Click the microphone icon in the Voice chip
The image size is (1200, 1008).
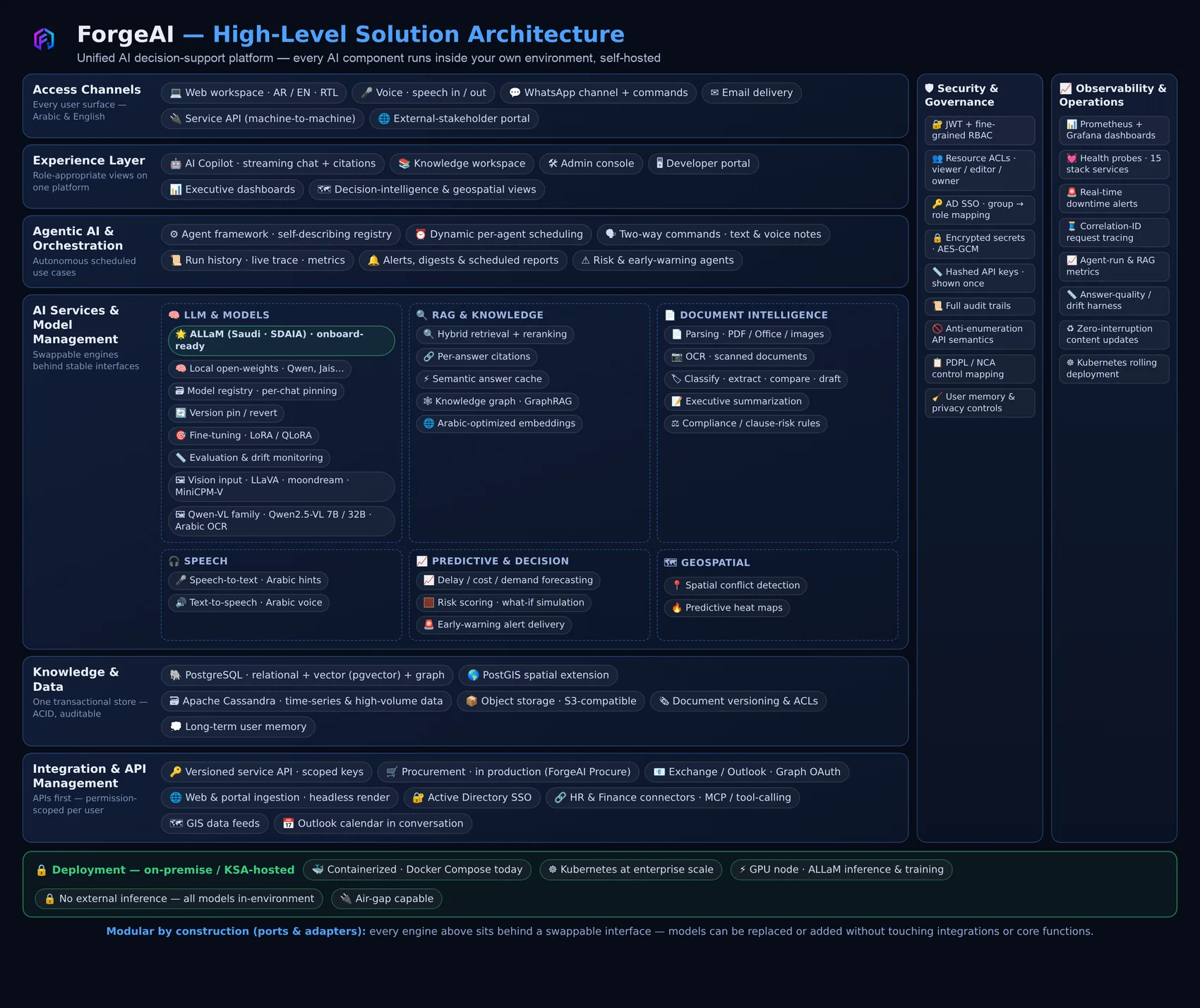(x=366, y=93)
